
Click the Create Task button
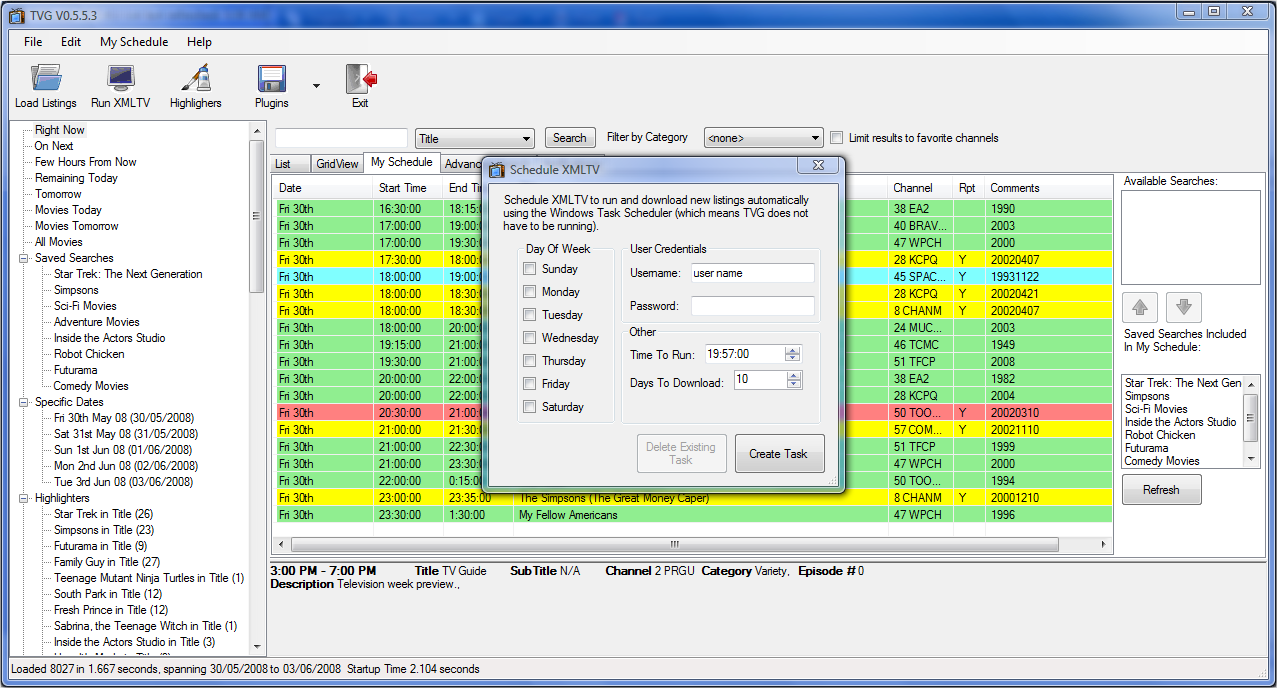(779, 454)
